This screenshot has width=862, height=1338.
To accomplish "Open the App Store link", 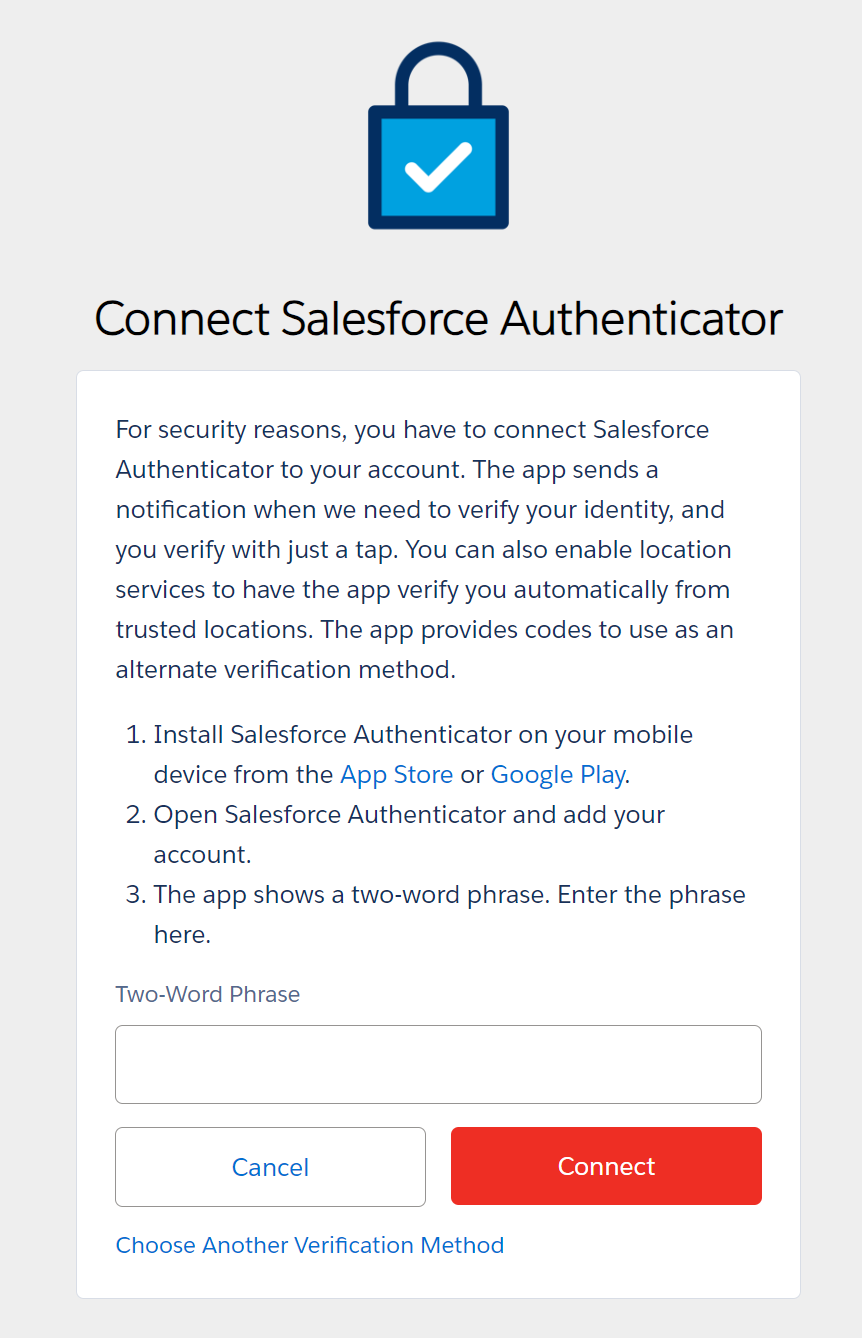I will coord(396,775).
